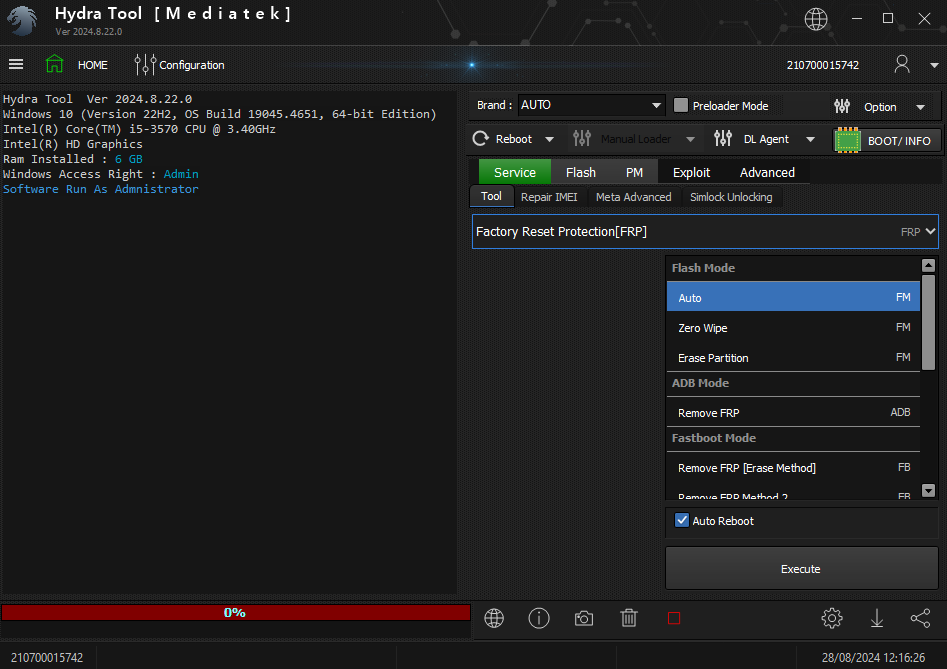Image resolution: width=947 pixels, height=669 pixels.
Task: Click the Hydra dragon logo icon
Action: (x=22, y=21)
